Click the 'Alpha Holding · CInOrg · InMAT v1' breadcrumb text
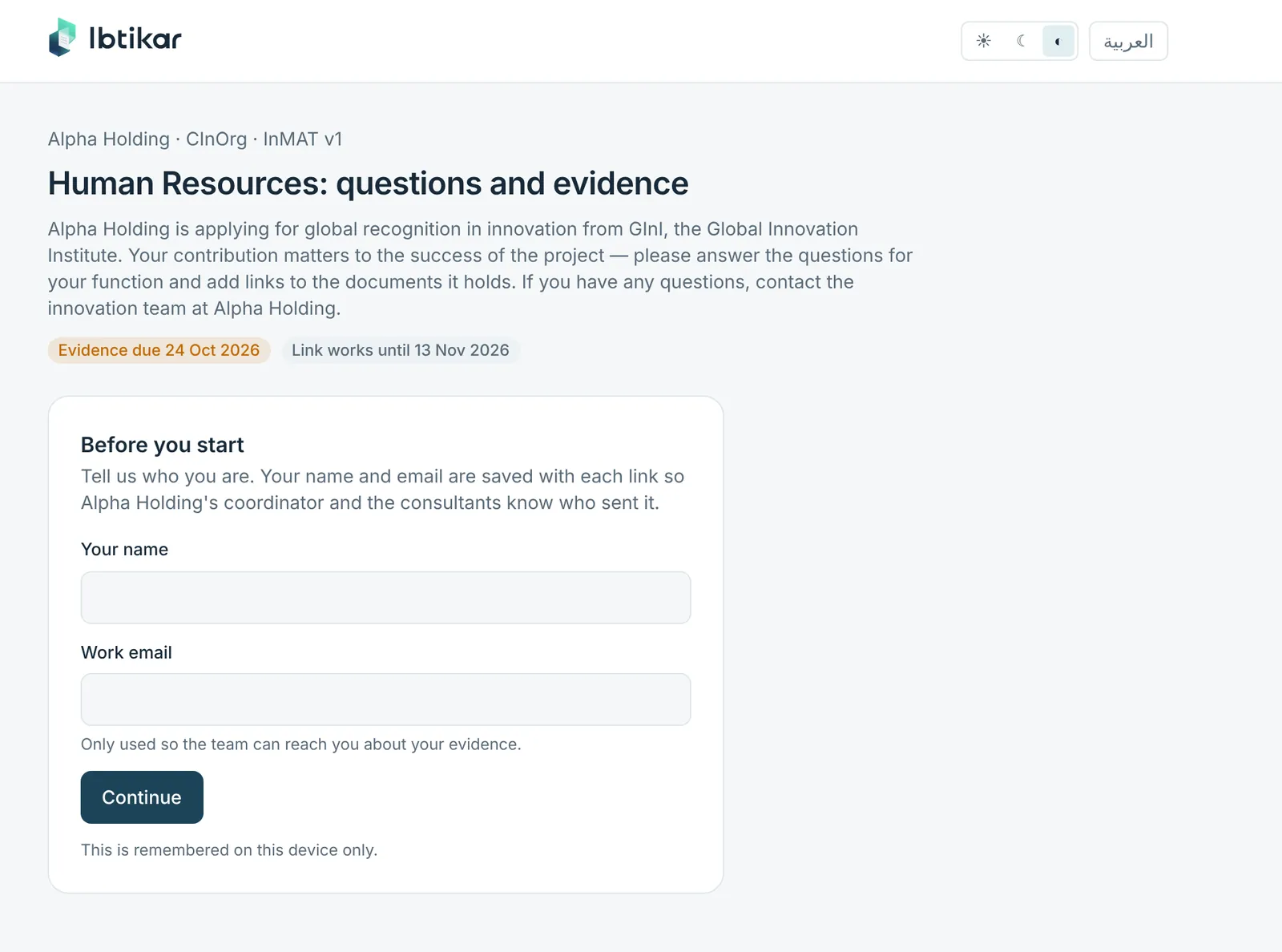 195,139
